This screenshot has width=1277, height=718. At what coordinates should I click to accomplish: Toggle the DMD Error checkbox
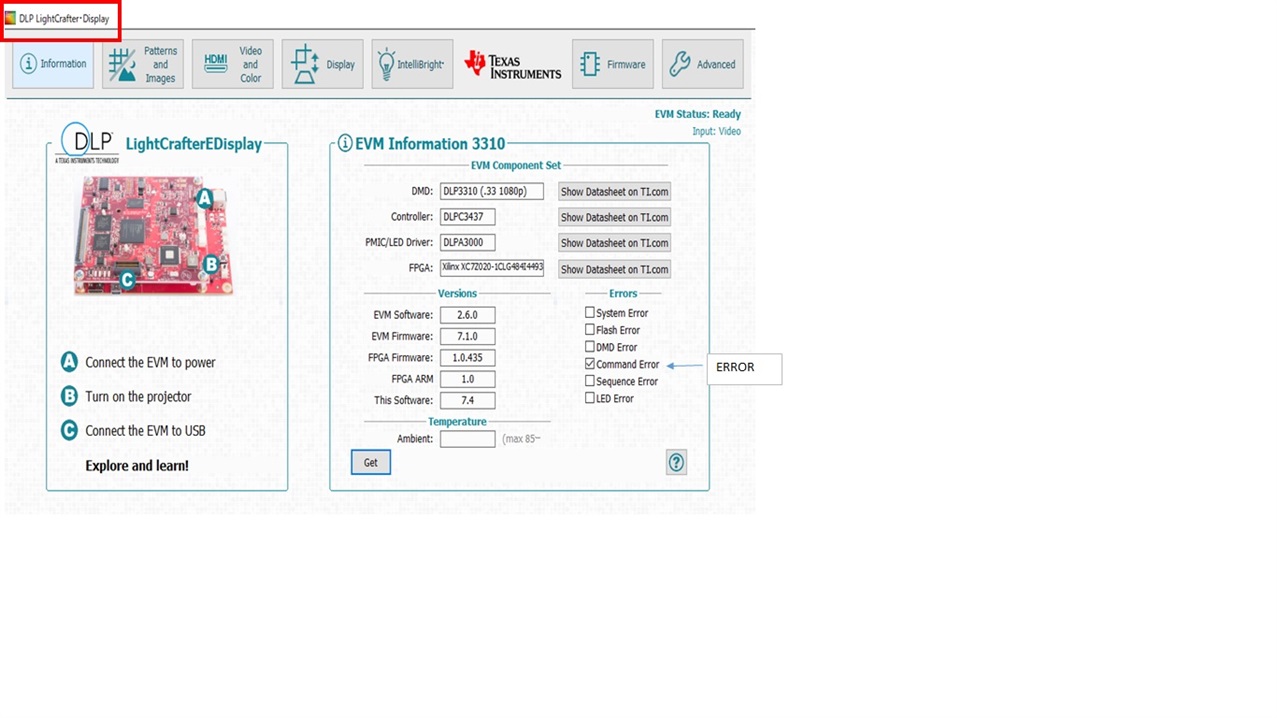[590, 346]
